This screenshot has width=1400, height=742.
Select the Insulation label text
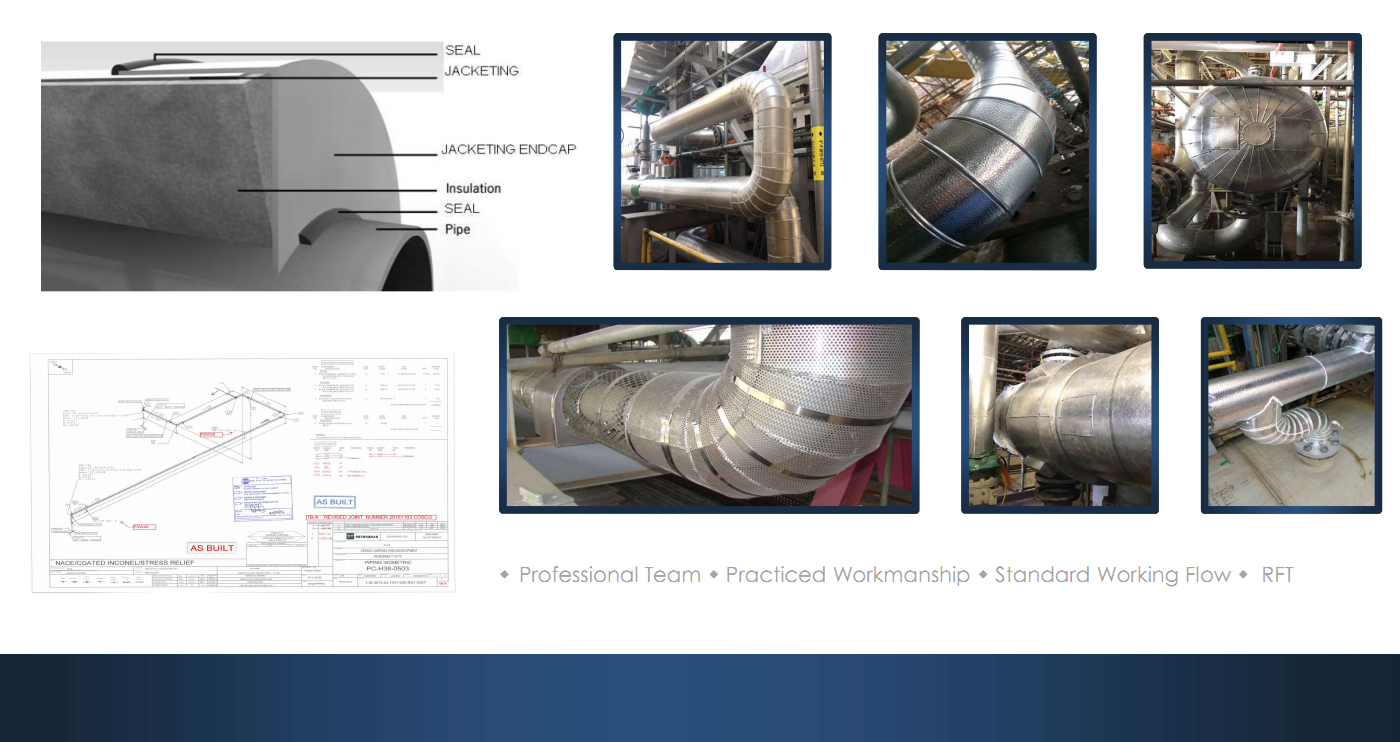pos(473,188)
